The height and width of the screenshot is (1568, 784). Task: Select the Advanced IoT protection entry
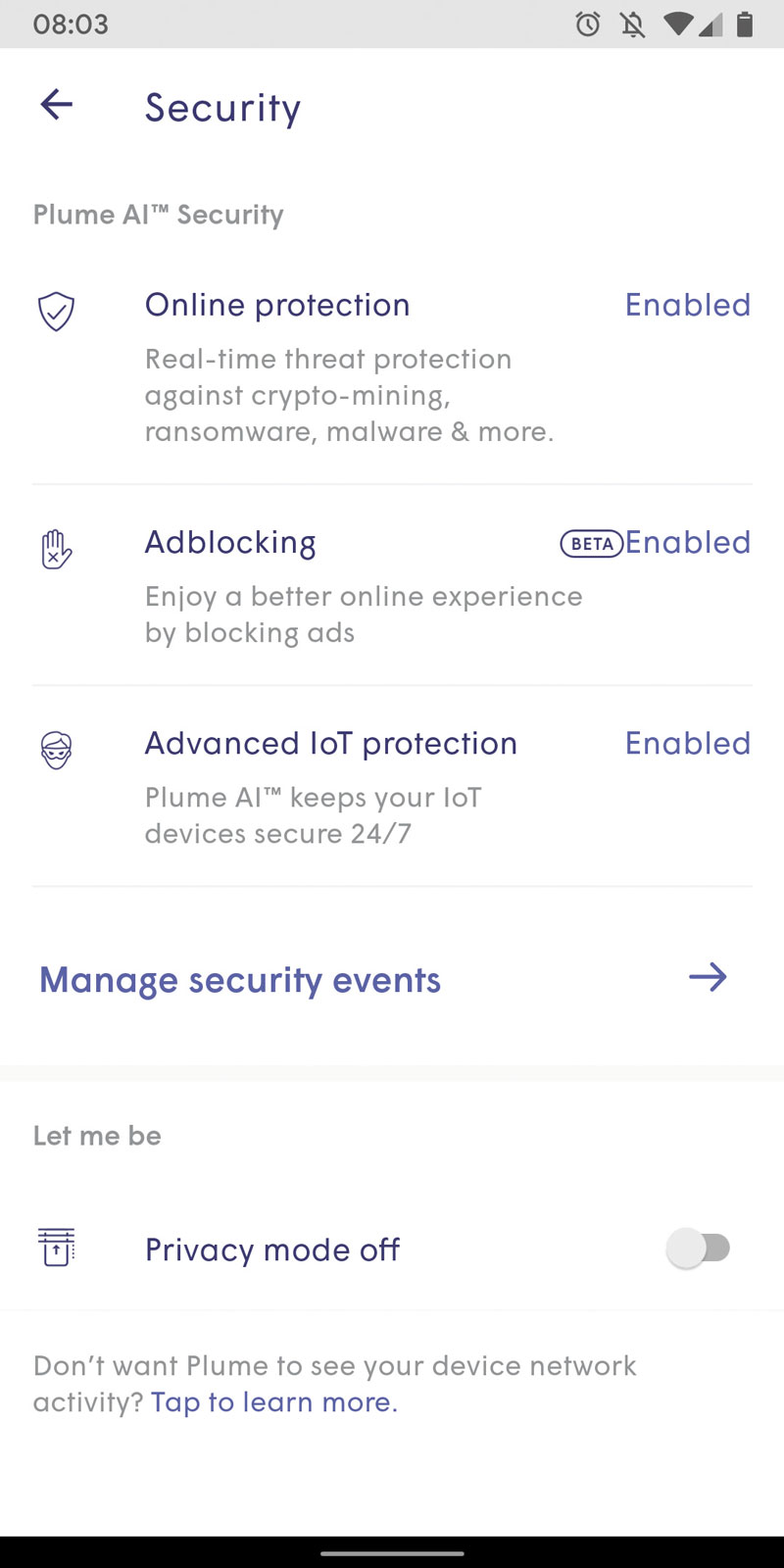392,788
